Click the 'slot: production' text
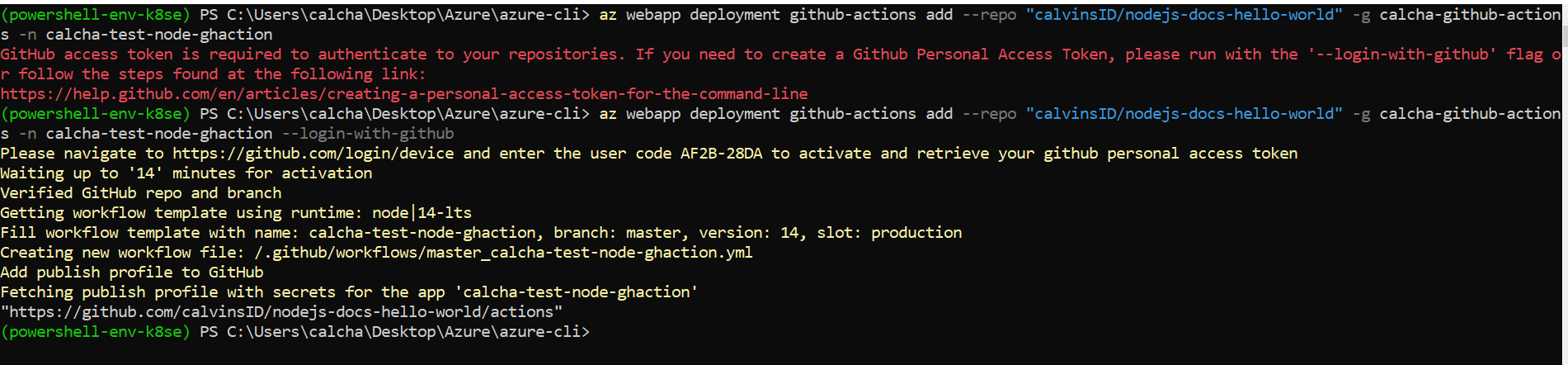 click(889, 233)
